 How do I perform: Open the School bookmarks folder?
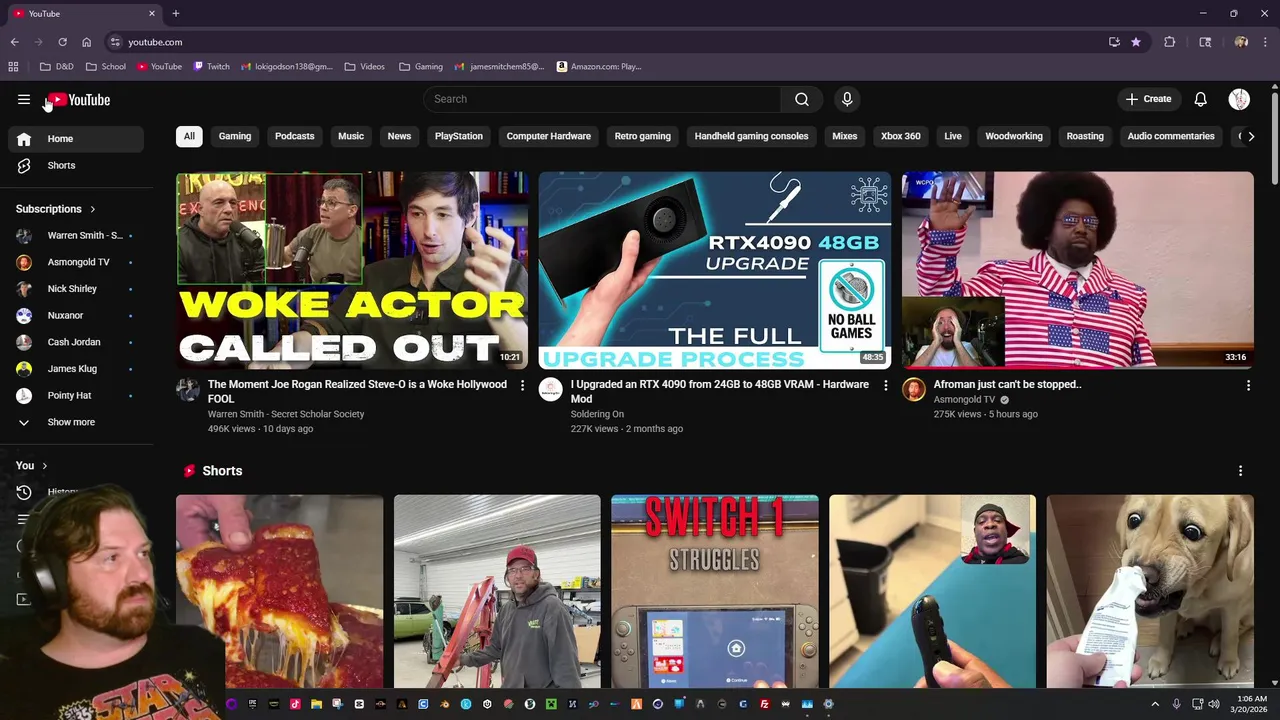(106, 67)
